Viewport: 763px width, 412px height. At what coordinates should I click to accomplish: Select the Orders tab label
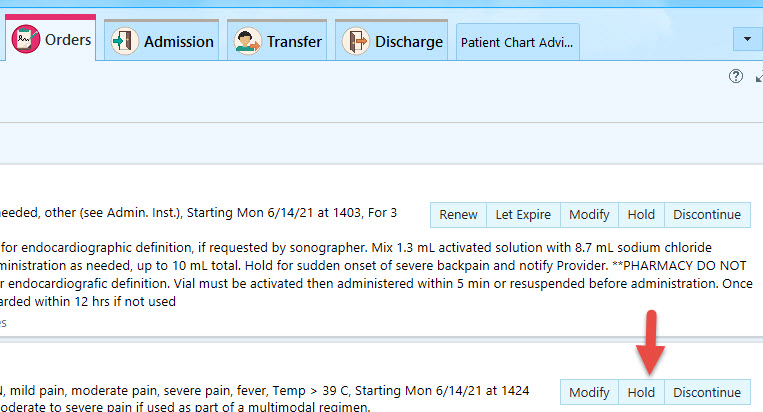(68, 39)
